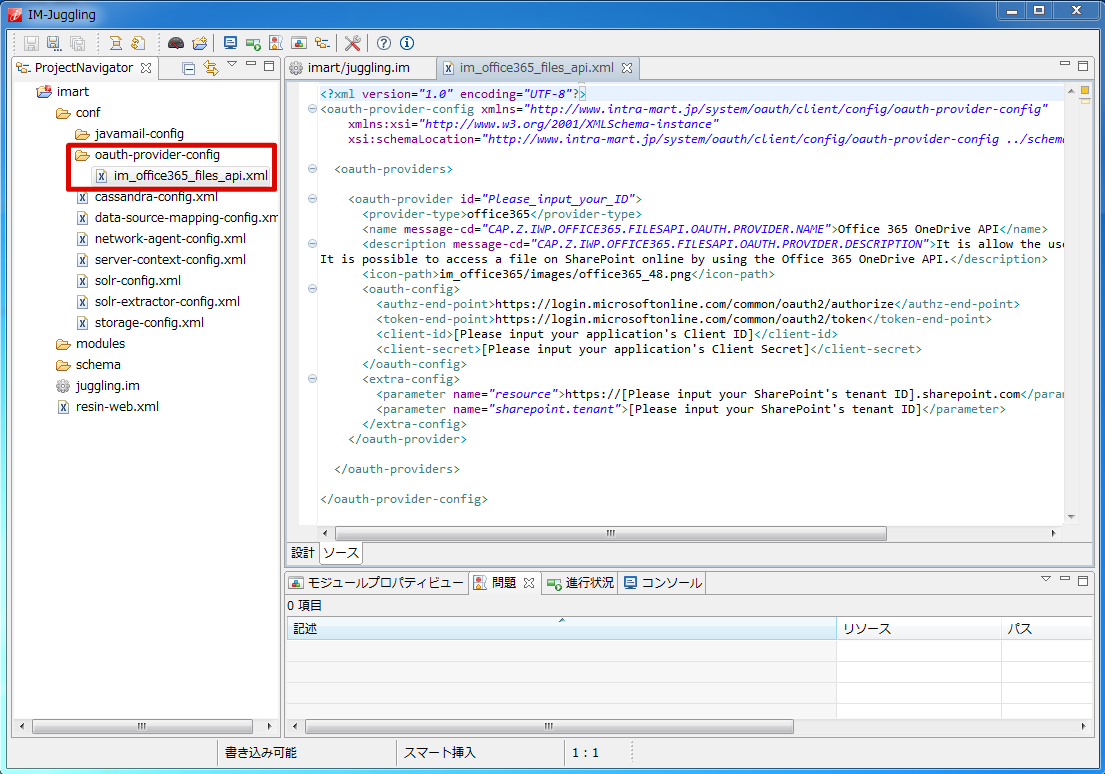The image size is (1105, 774).
Task: Open preferences with wrench and screwdriver icon
Action: coord(353,44)
